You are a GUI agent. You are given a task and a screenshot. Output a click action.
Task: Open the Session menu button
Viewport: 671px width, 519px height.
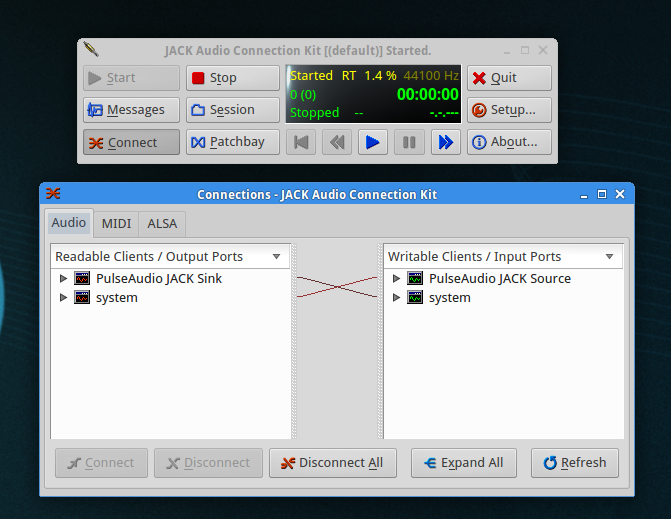[232, 110]
